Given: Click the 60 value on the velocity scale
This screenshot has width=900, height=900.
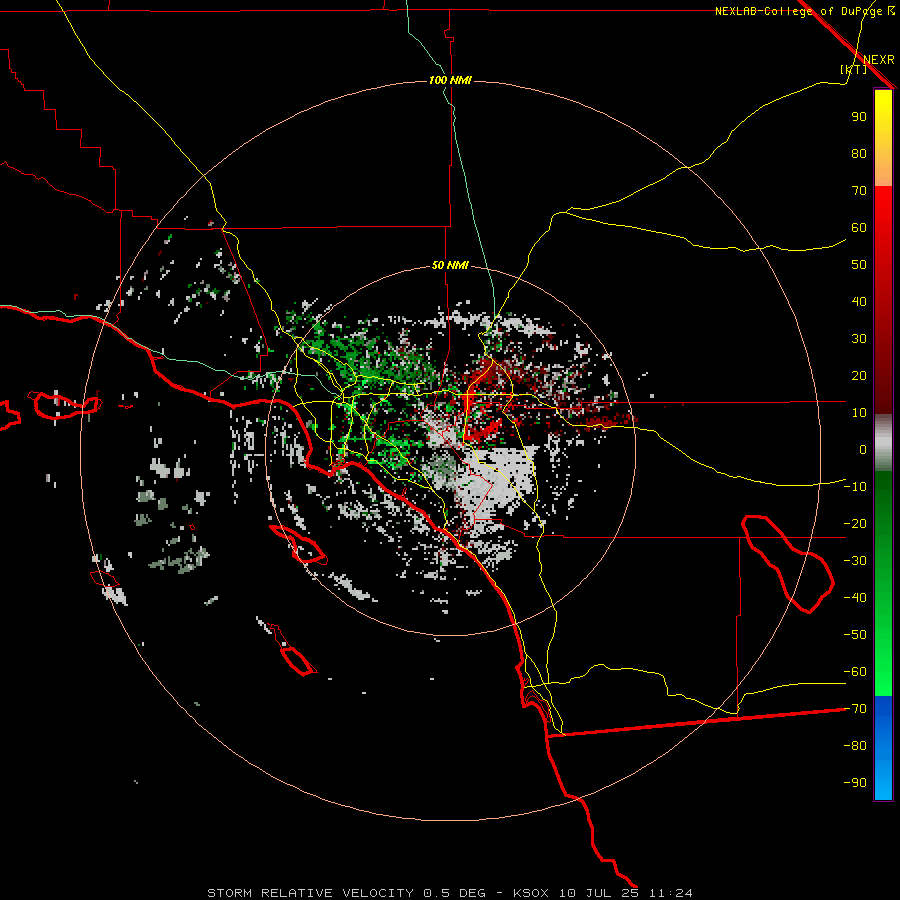Looking at the screenshot, I should [859, 228].
